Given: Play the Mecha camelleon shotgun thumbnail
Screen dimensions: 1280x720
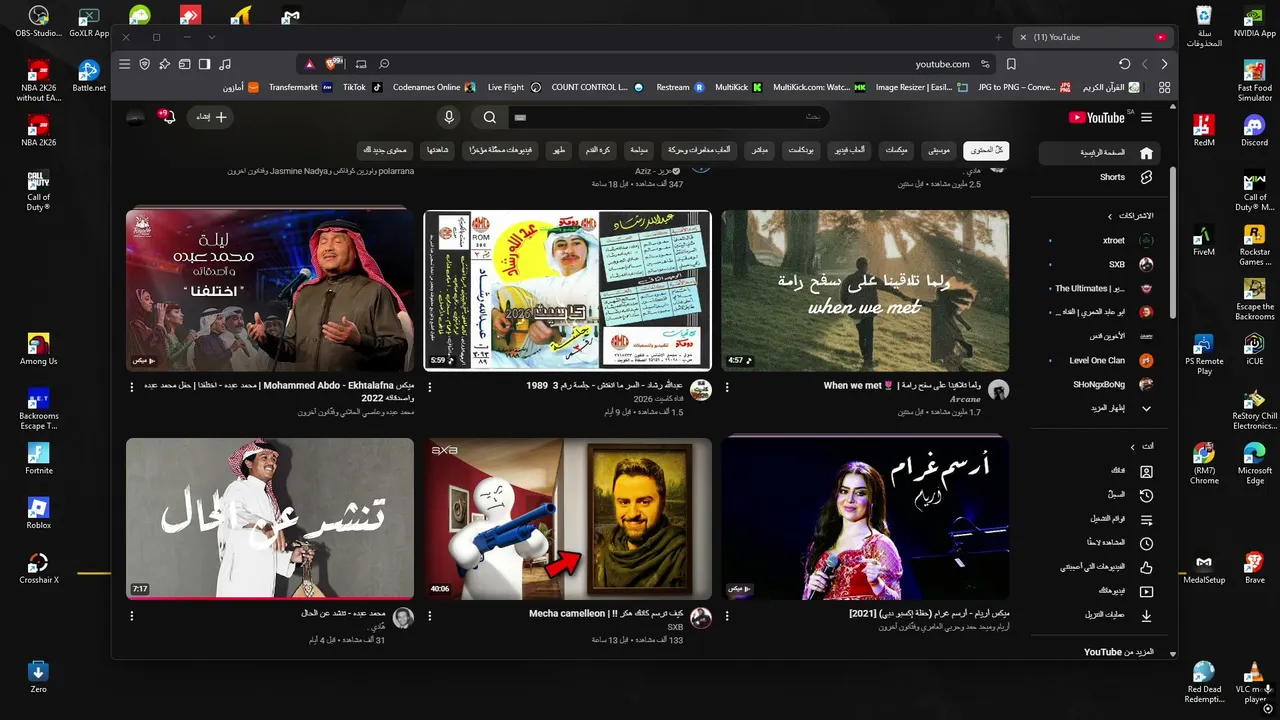Looking at the screenshot, I should click(x=568, y=519).
